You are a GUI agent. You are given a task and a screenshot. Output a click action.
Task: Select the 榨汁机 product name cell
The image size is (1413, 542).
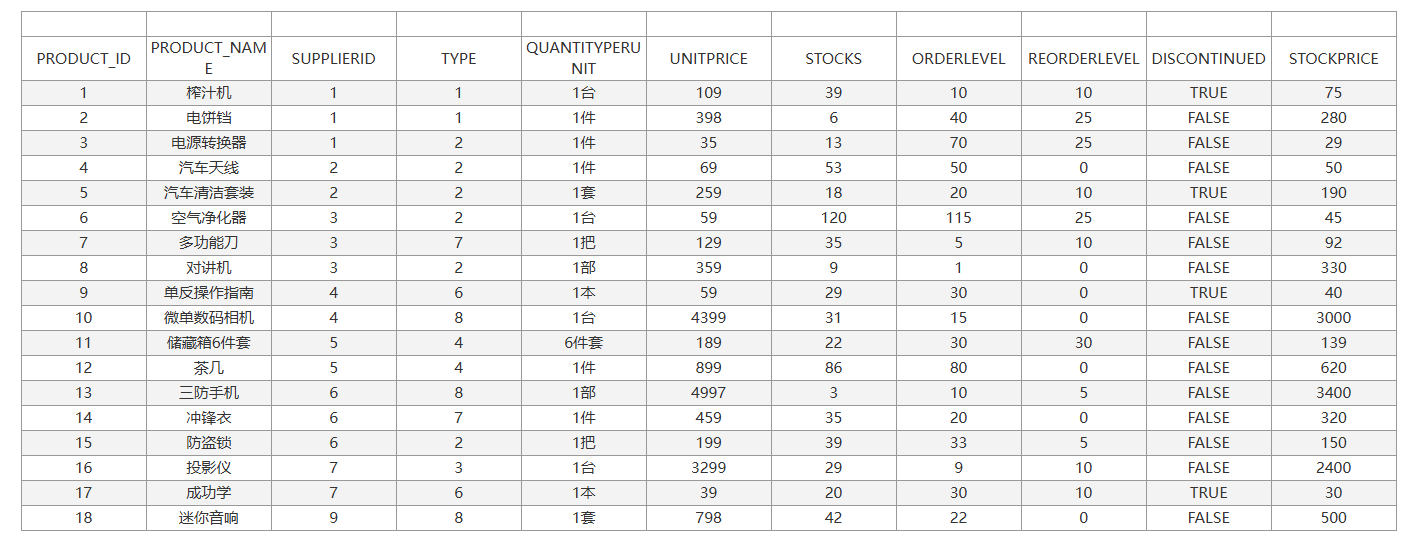coord(209,93)
